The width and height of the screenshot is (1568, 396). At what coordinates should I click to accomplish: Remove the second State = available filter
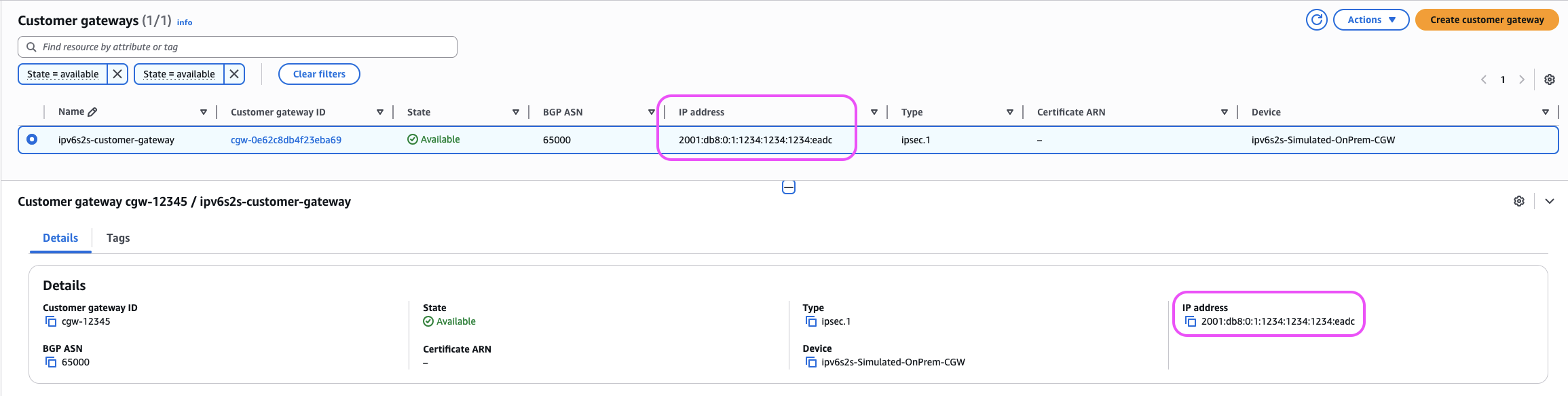click(234, 74)
